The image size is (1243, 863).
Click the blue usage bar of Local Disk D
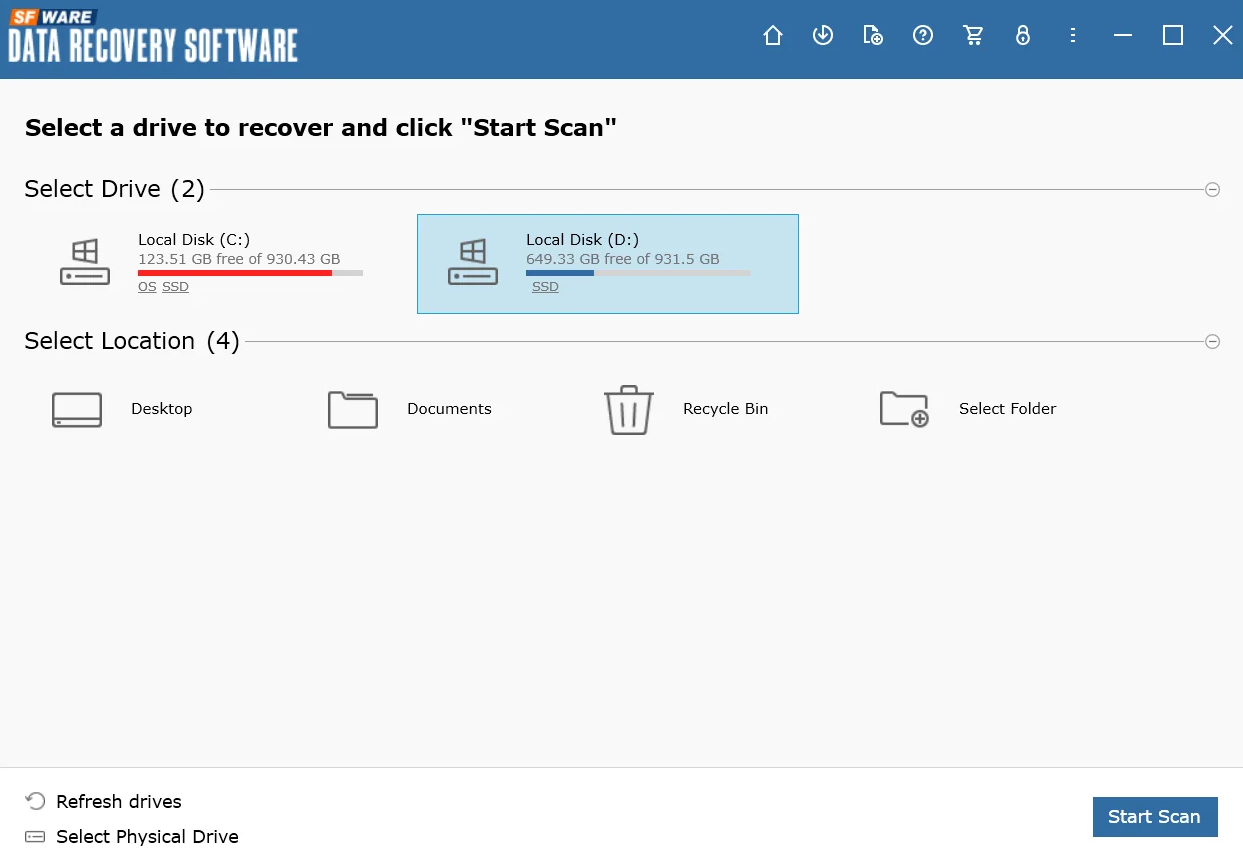point(560,272)
